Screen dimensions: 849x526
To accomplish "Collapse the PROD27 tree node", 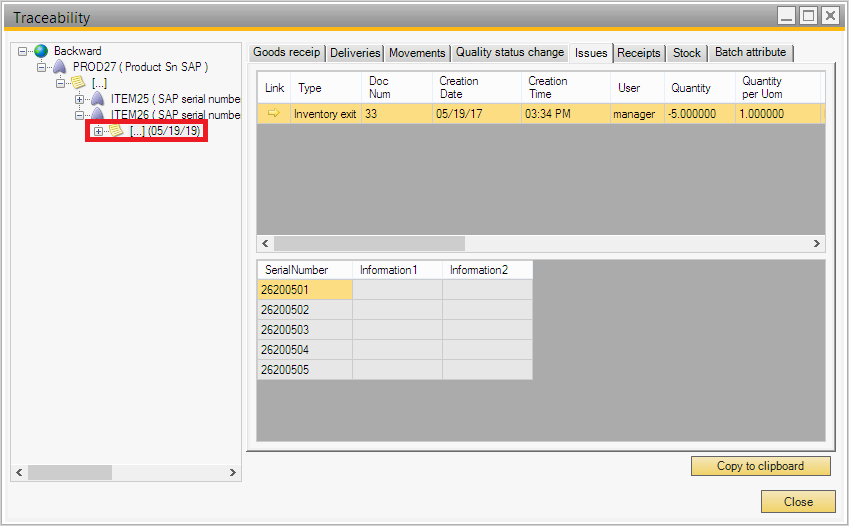I will (42, 67).
